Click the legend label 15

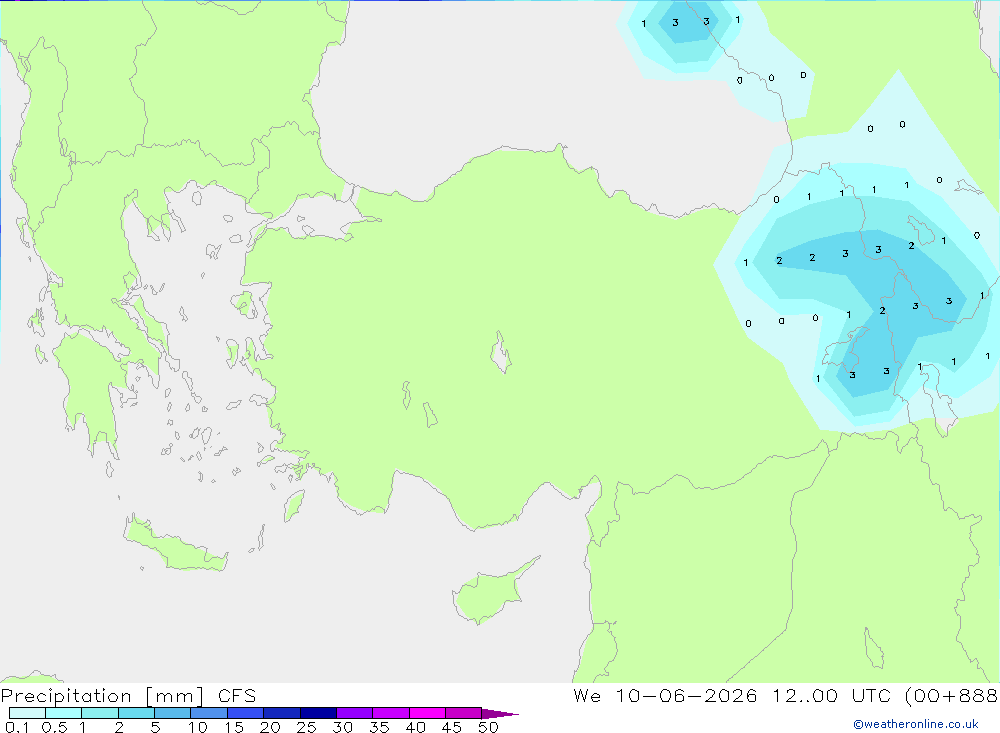234,727
